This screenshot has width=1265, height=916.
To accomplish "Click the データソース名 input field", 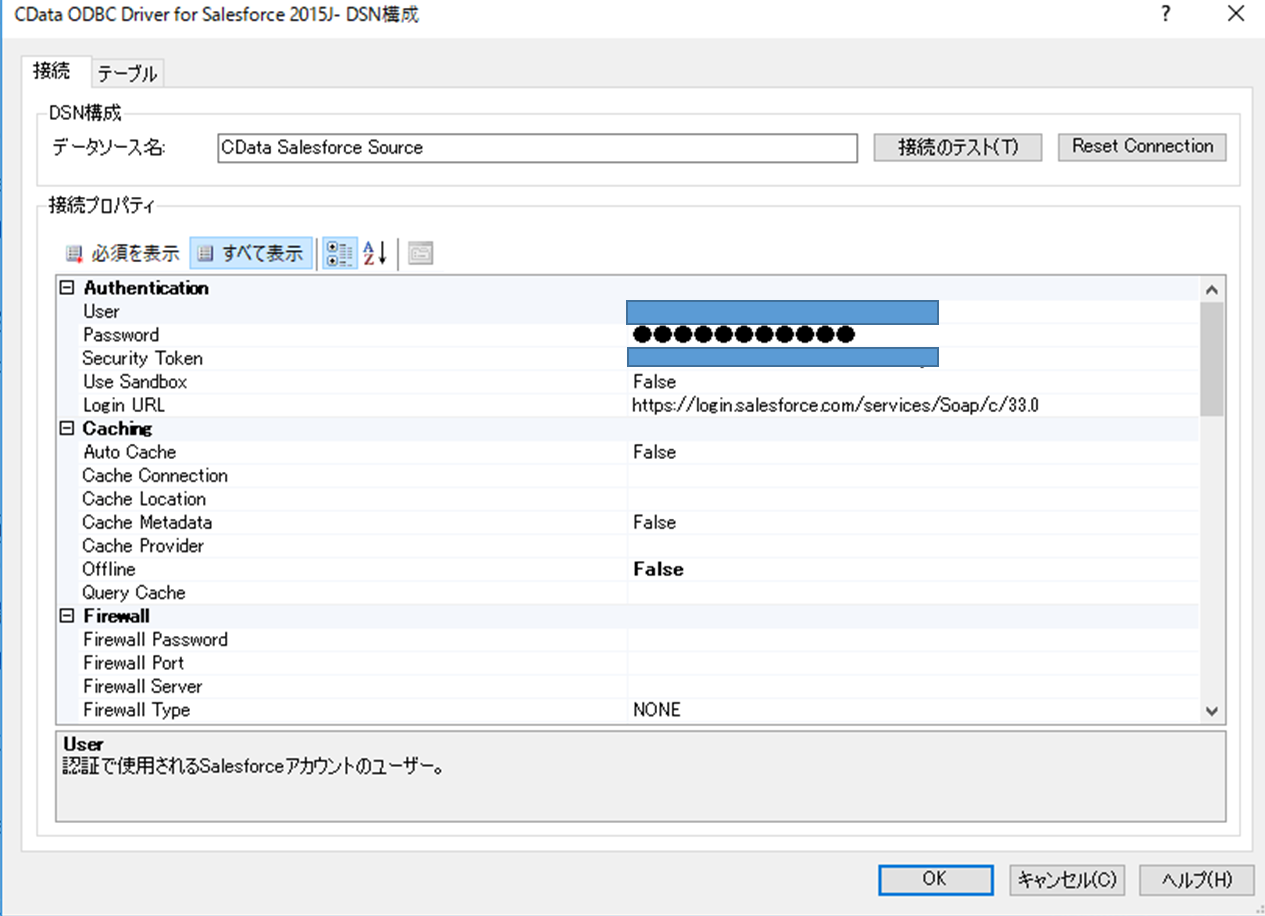I will click(537, 148).
